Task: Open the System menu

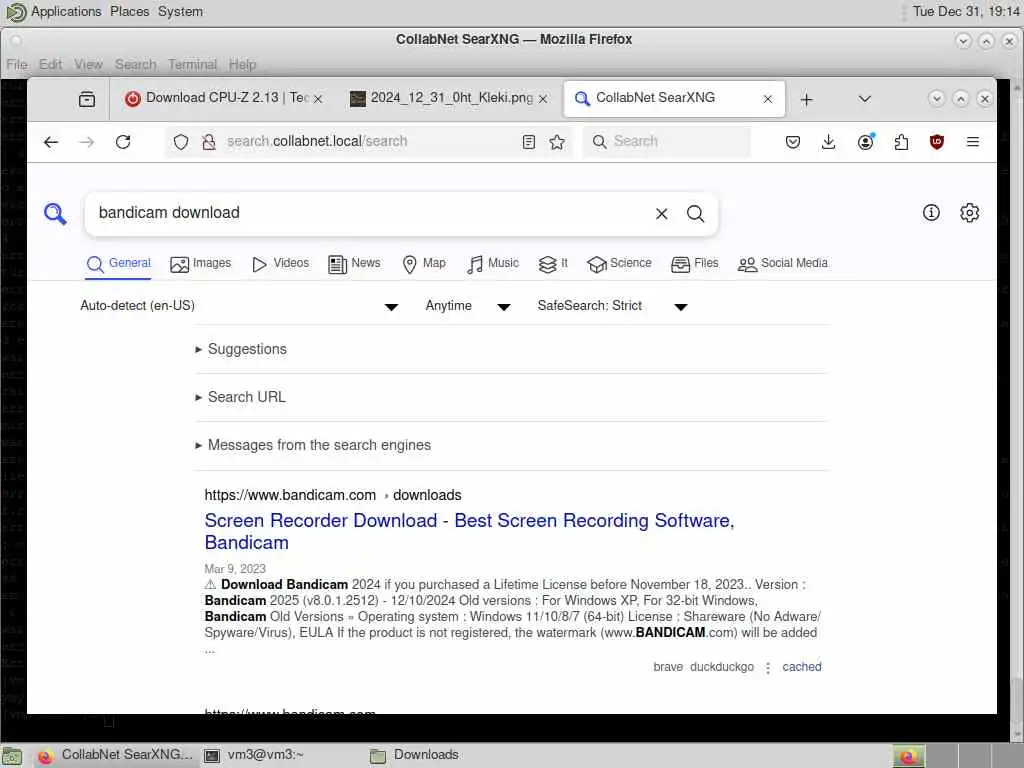Action: (x=180, y=12)
